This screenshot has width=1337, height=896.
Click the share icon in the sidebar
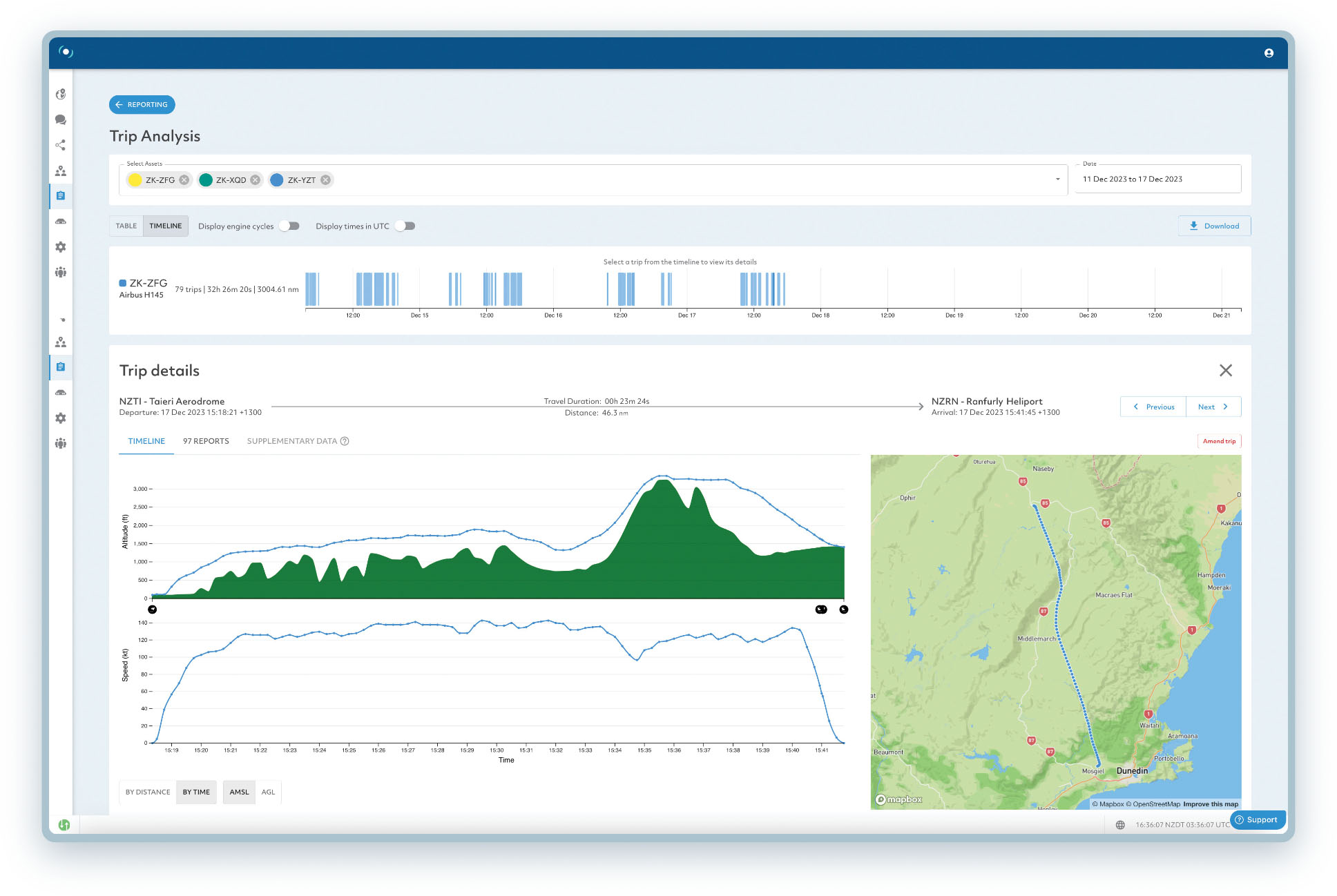tap(61, 145)
